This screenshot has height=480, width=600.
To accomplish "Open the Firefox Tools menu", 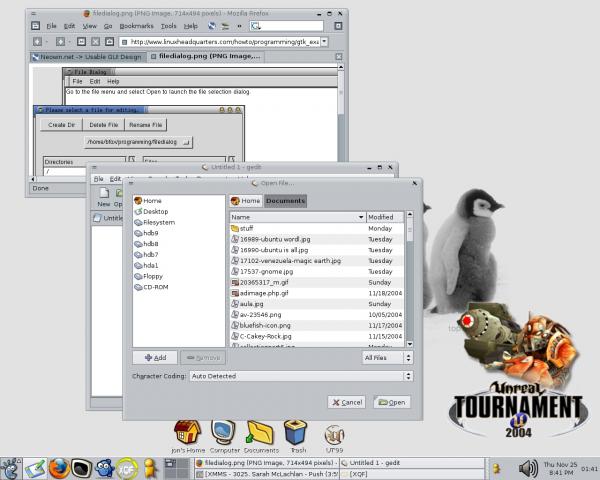I will [x=168, y=26].
